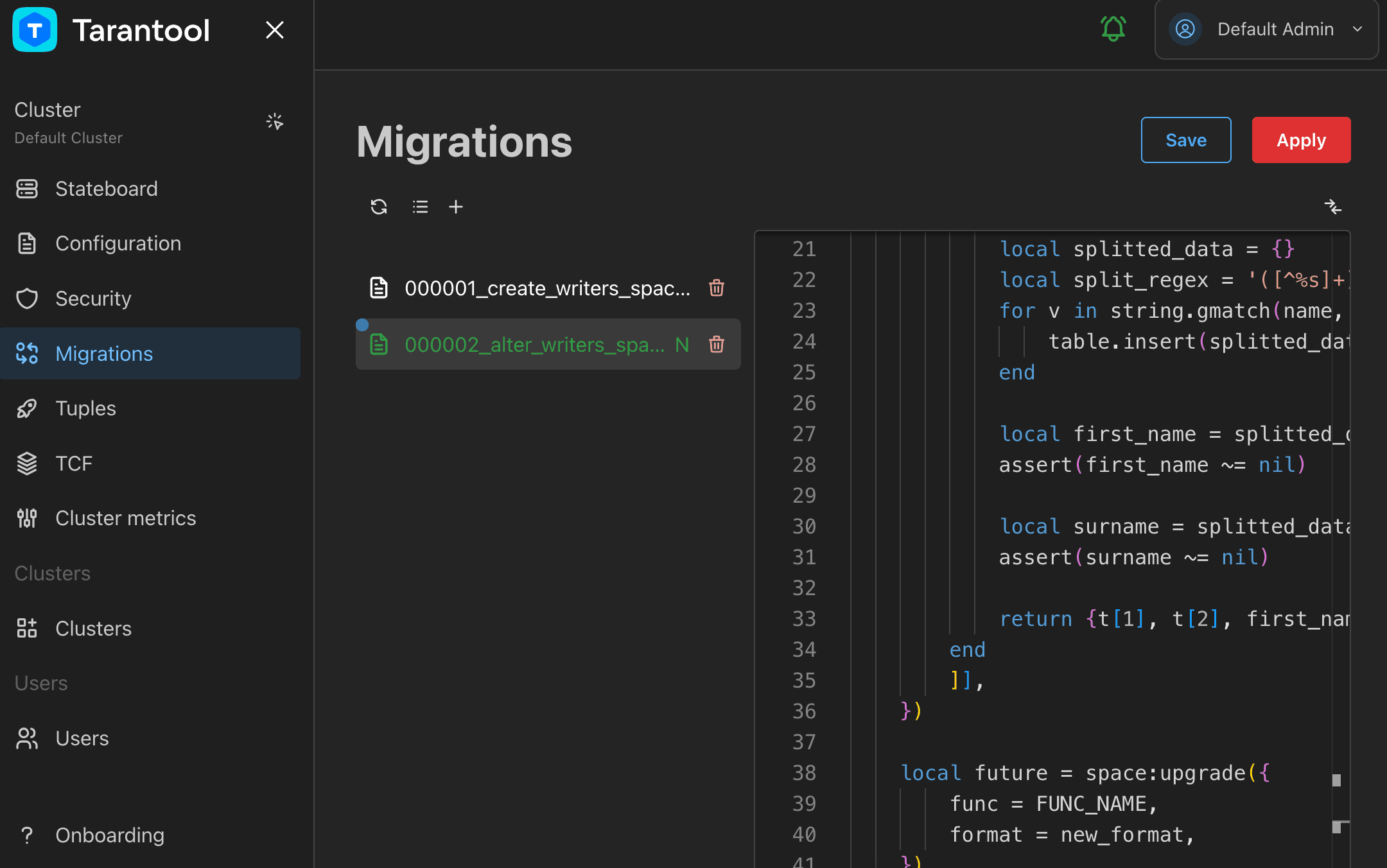Close the sidebar with the X icon

pyautogui.click(x=275, y=30)
